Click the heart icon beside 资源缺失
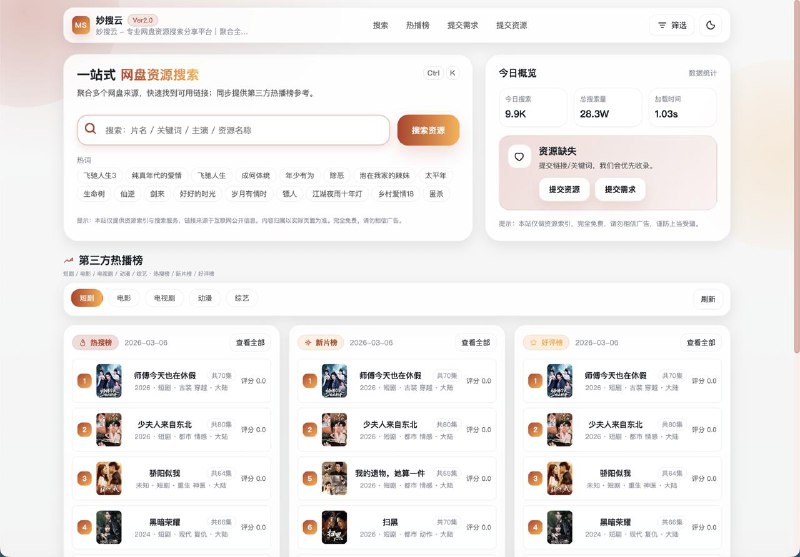This screenshot has height=557, width=800. click(518, 156)
